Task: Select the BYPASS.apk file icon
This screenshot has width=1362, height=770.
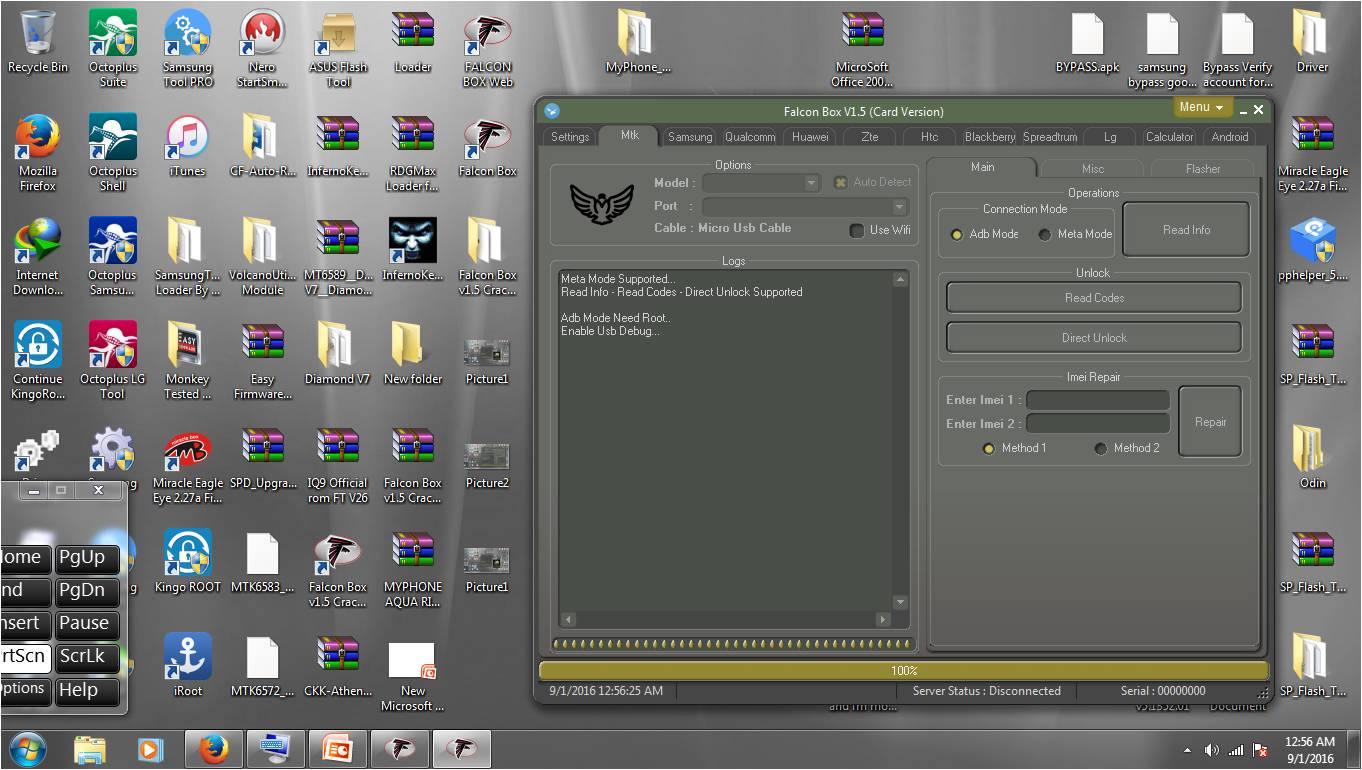Action: (x=1087, y=41)
